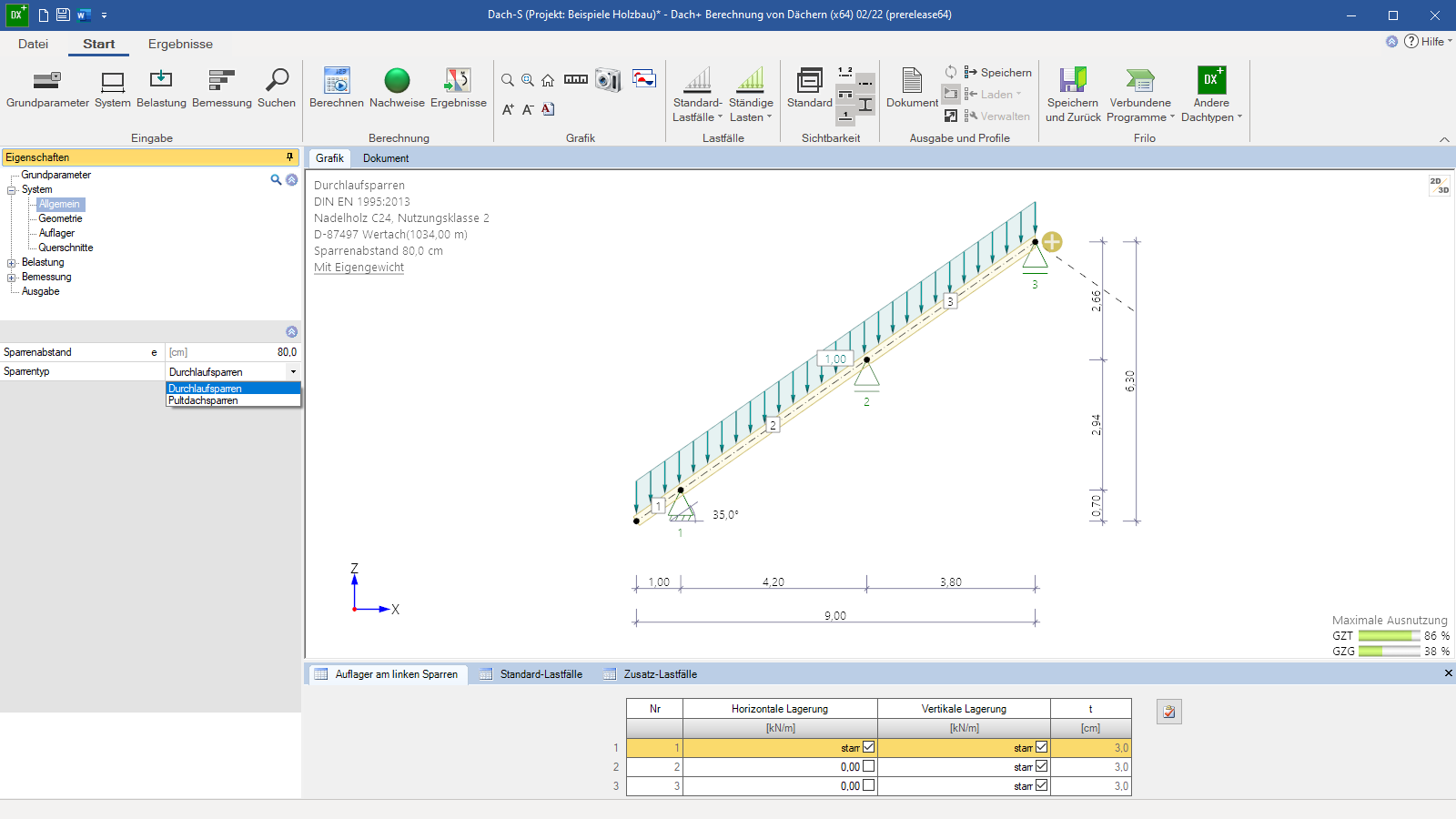Click the Suchen magnifier icon

tap(277, 80)
